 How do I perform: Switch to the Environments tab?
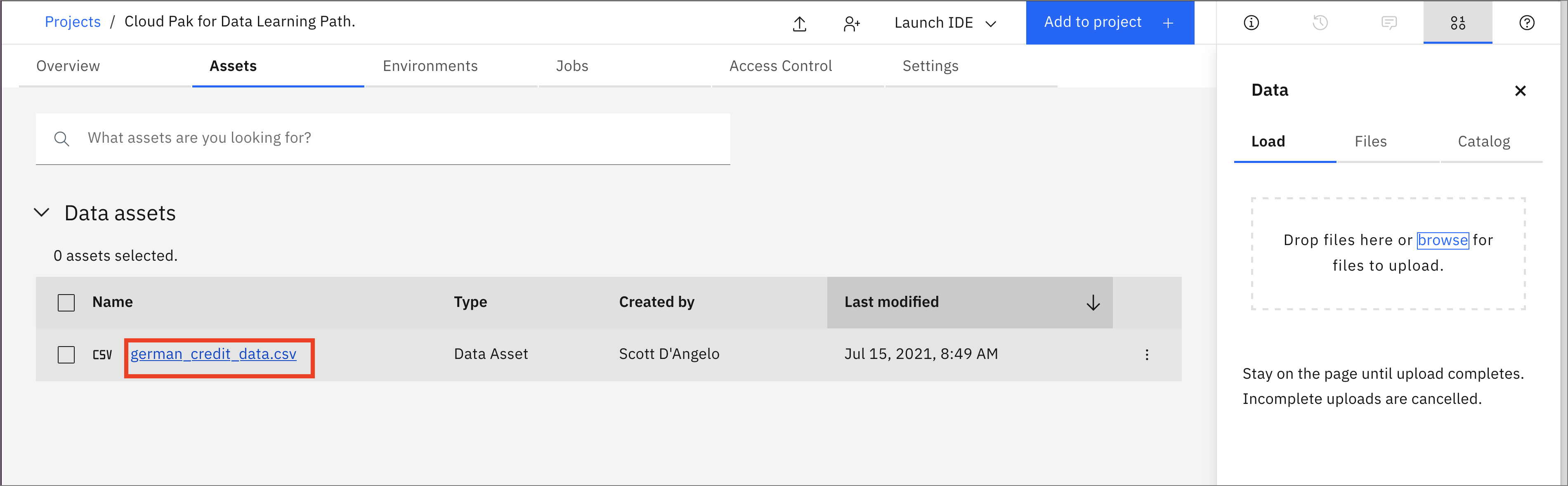click(430, 66)
